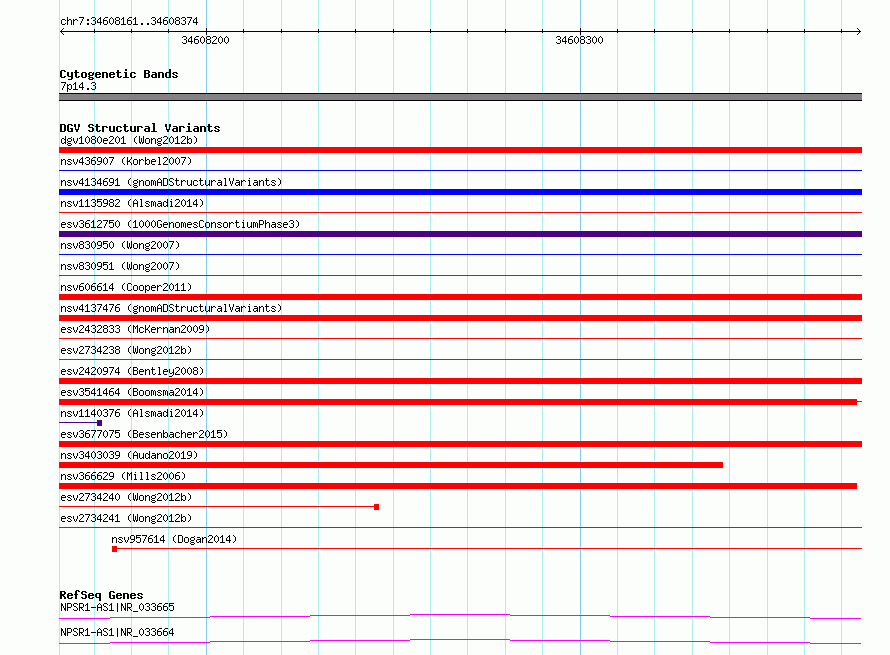Open the RefSeq Genes track header
Viewport: 890px width, 655px height.
click(x=101, y=595)
